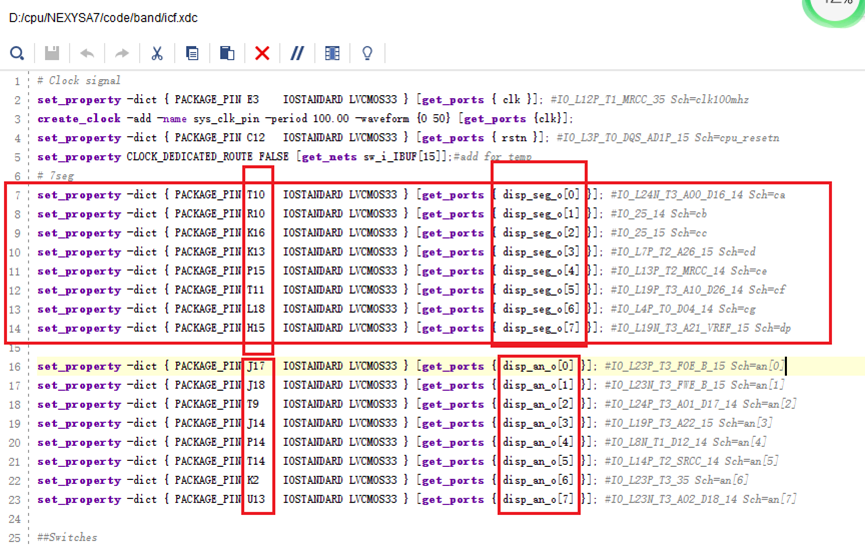This screenshot has width=865, height=547.
Task: Click the red X delete icon
Action: [x=262, y=53]
